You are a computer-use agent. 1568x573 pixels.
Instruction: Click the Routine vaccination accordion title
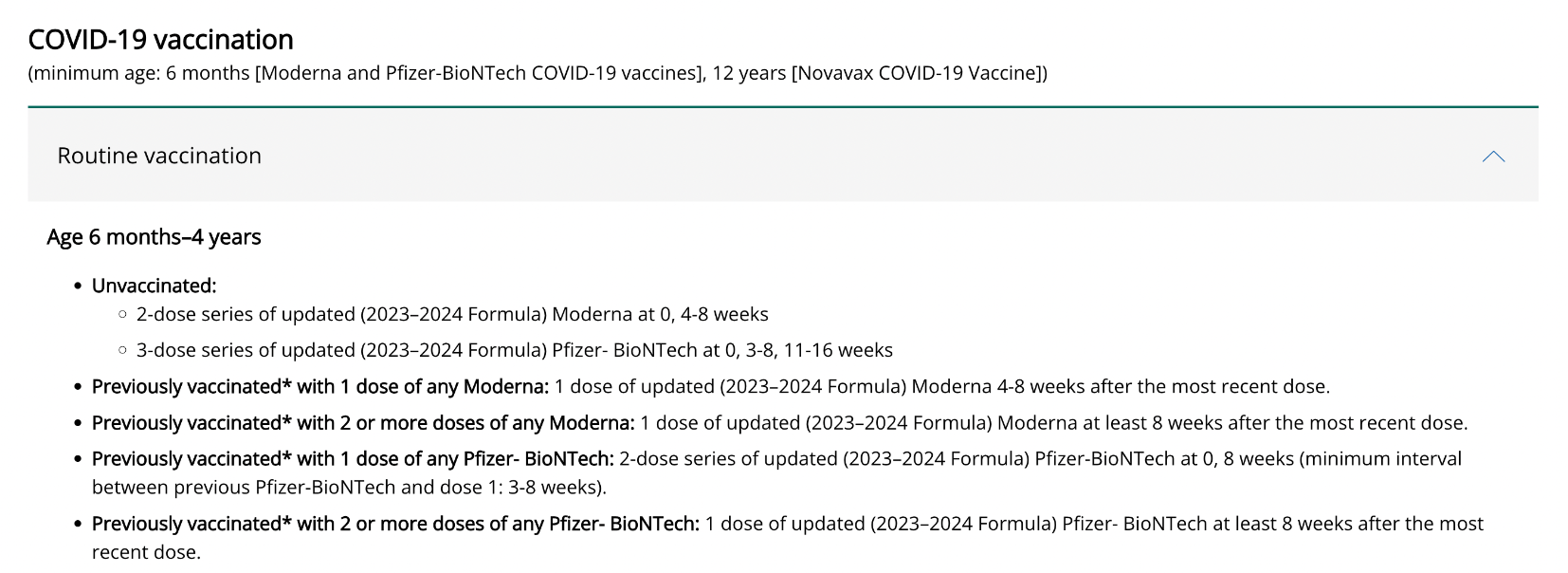point(159,156)
